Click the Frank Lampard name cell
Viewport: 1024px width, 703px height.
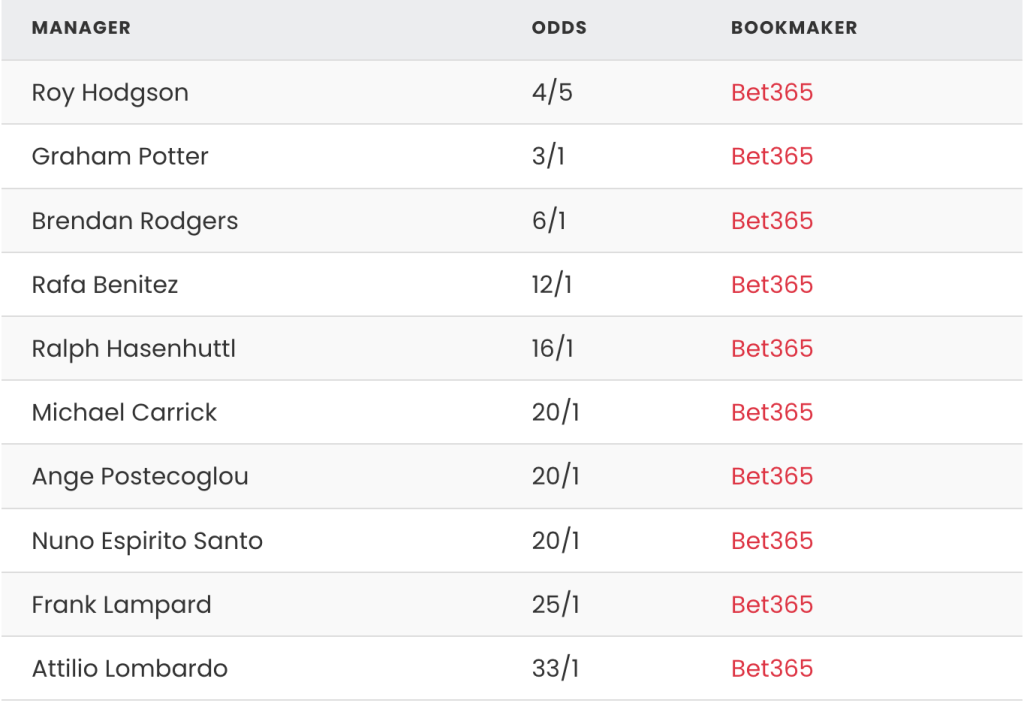pos(121,605)
